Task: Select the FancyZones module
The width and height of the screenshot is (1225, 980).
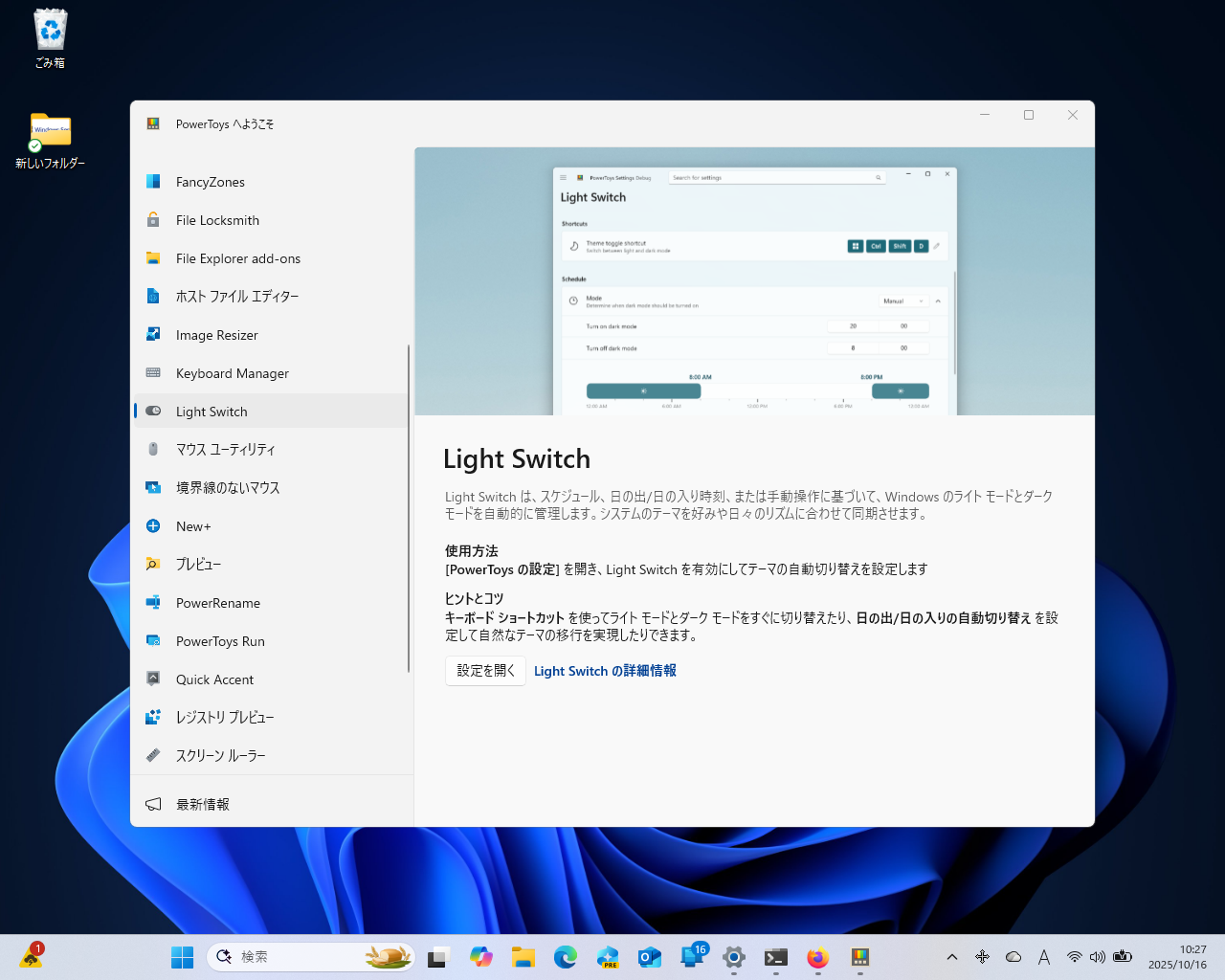Action: click(x=210, y=182)
